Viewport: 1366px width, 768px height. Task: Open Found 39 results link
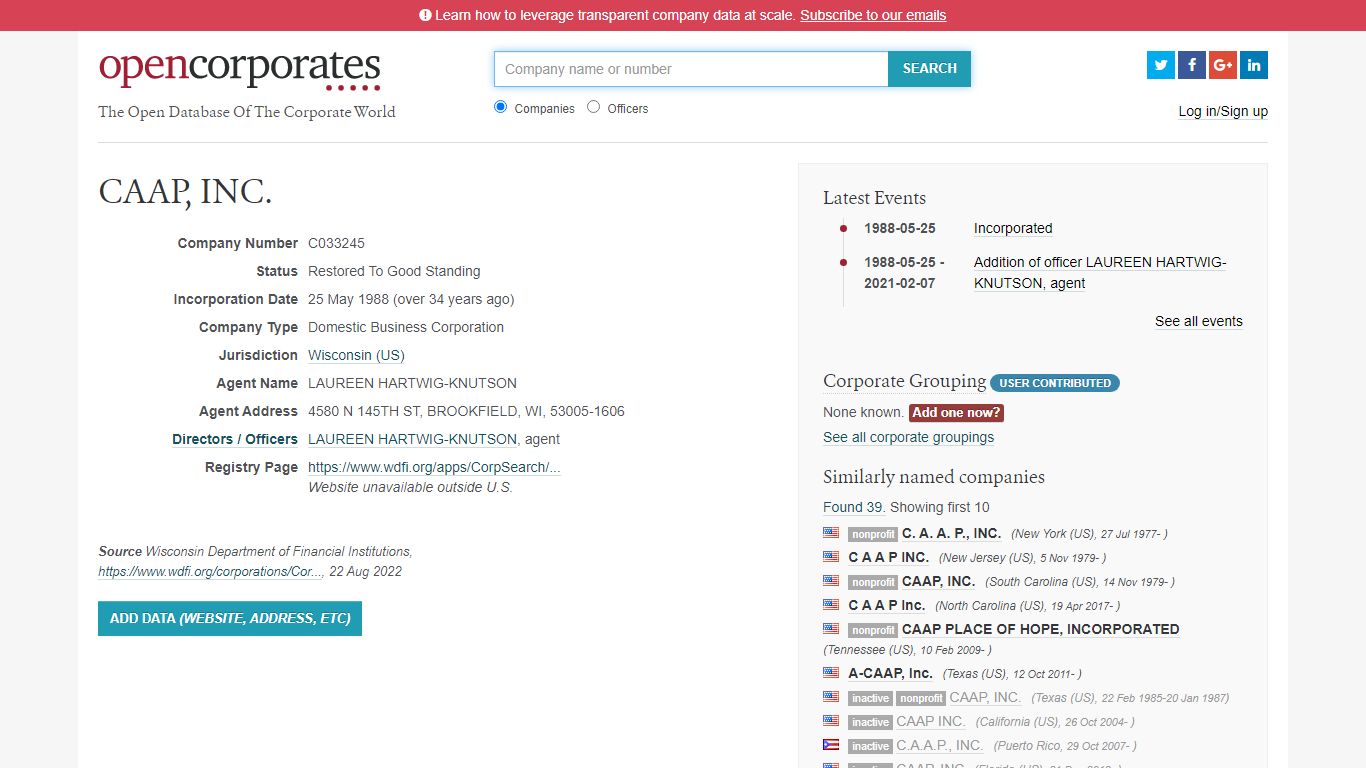(853, 507)
